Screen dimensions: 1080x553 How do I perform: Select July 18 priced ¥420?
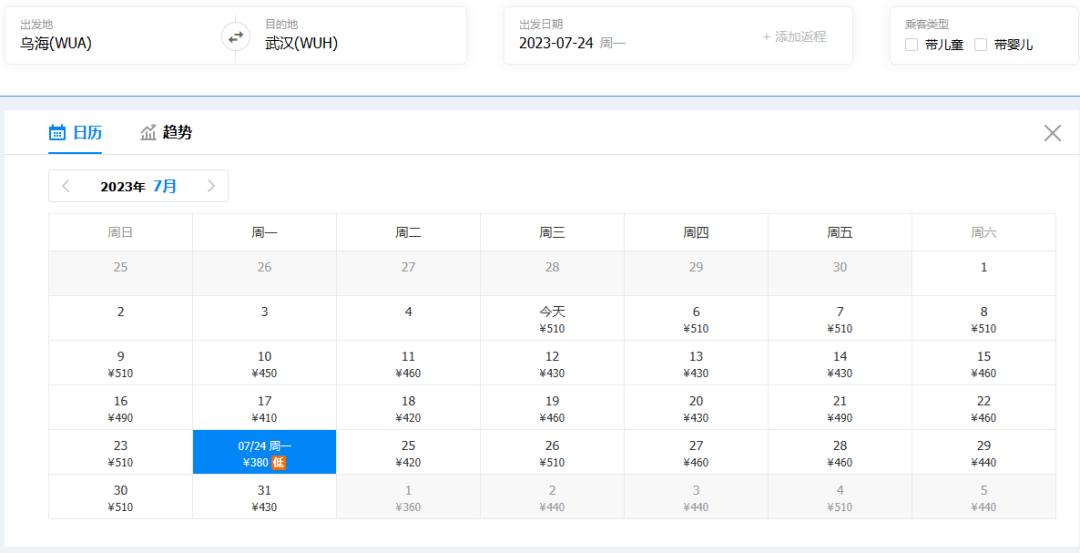tap(408, 408)
